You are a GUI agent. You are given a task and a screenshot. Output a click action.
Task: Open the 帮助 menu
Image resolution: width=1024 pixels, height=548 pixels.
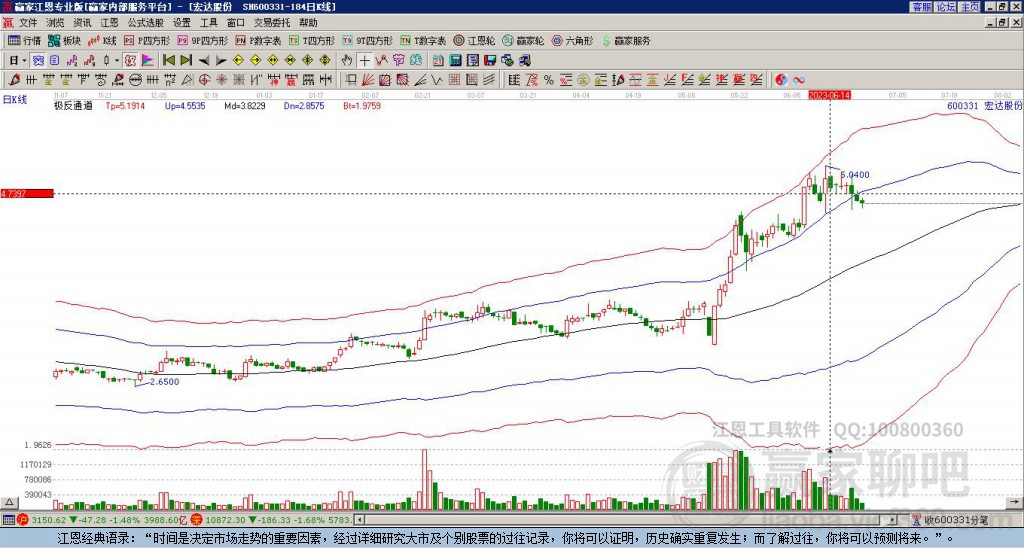tap(308, 23)
